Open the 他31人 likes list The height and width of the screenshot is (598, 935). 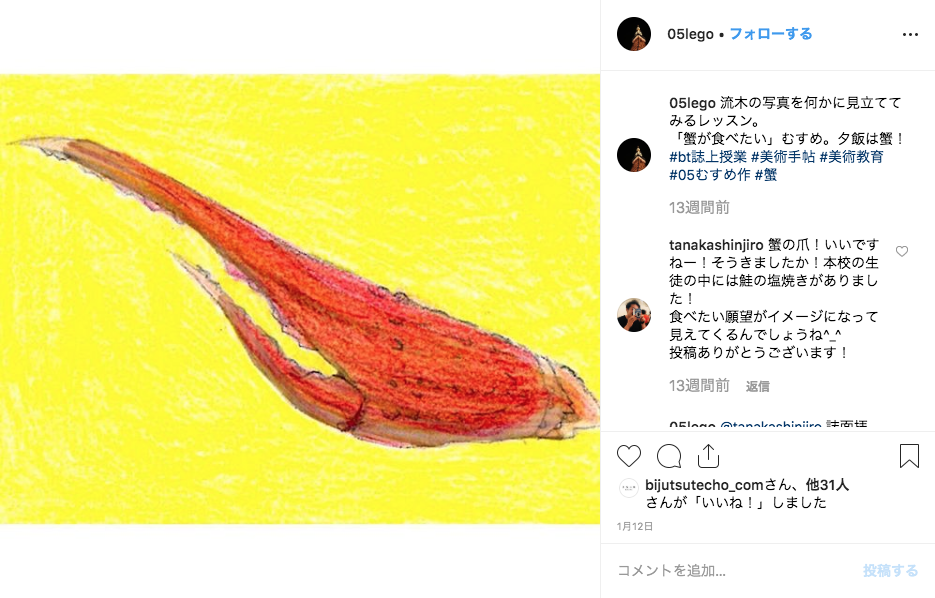coord(826,485)
